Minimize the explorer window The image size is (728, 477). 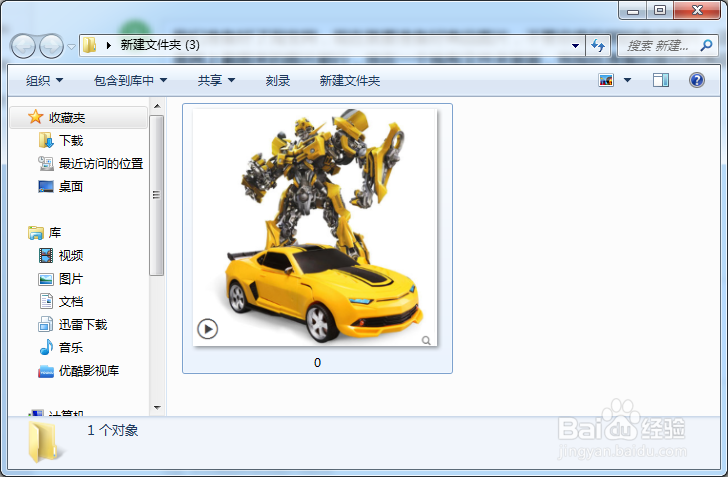[632, 11]
